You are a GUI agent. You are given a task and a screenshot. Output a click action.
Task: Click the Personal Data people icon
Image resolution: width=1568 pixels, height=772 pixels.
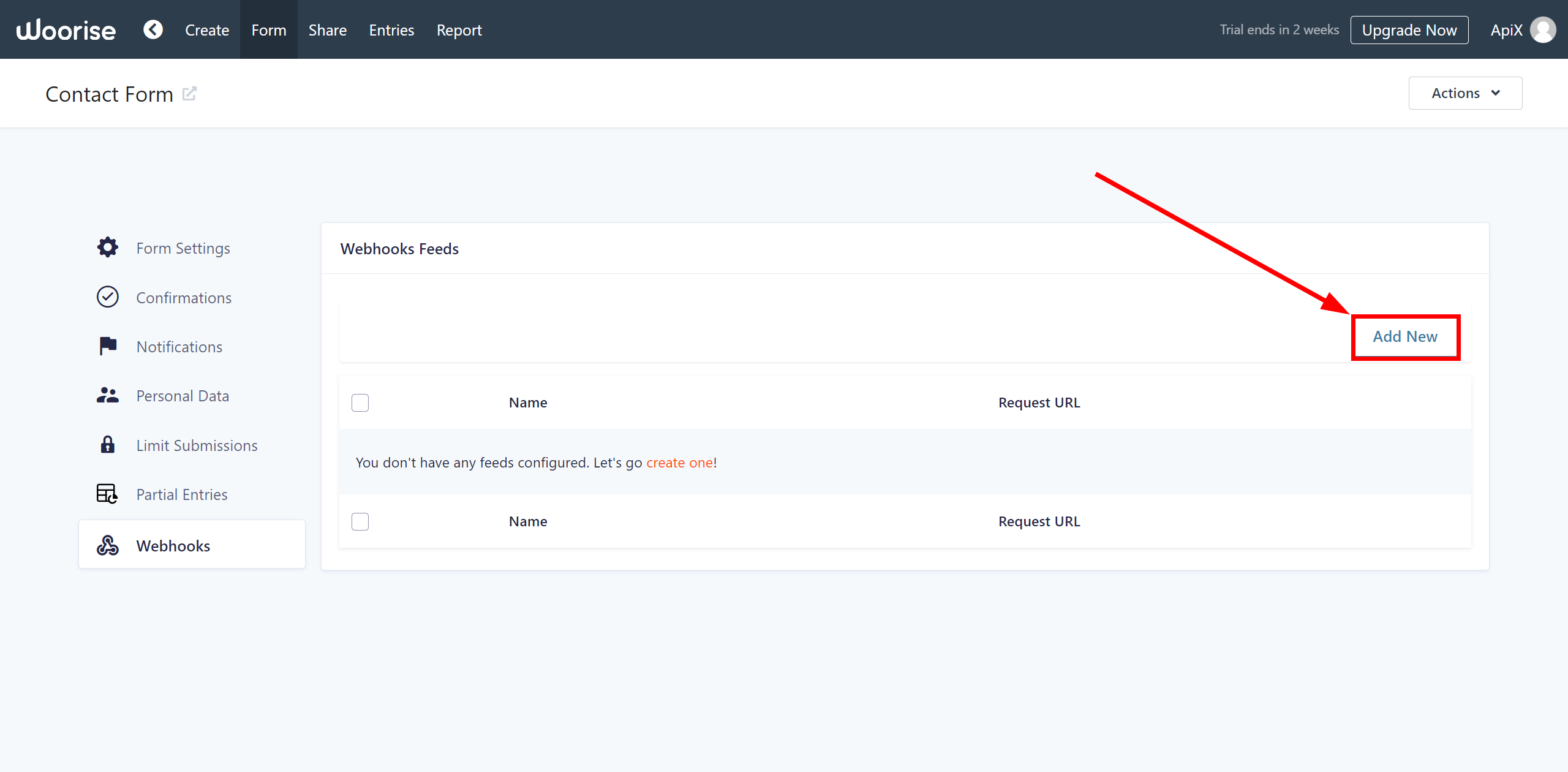point(108,395)
